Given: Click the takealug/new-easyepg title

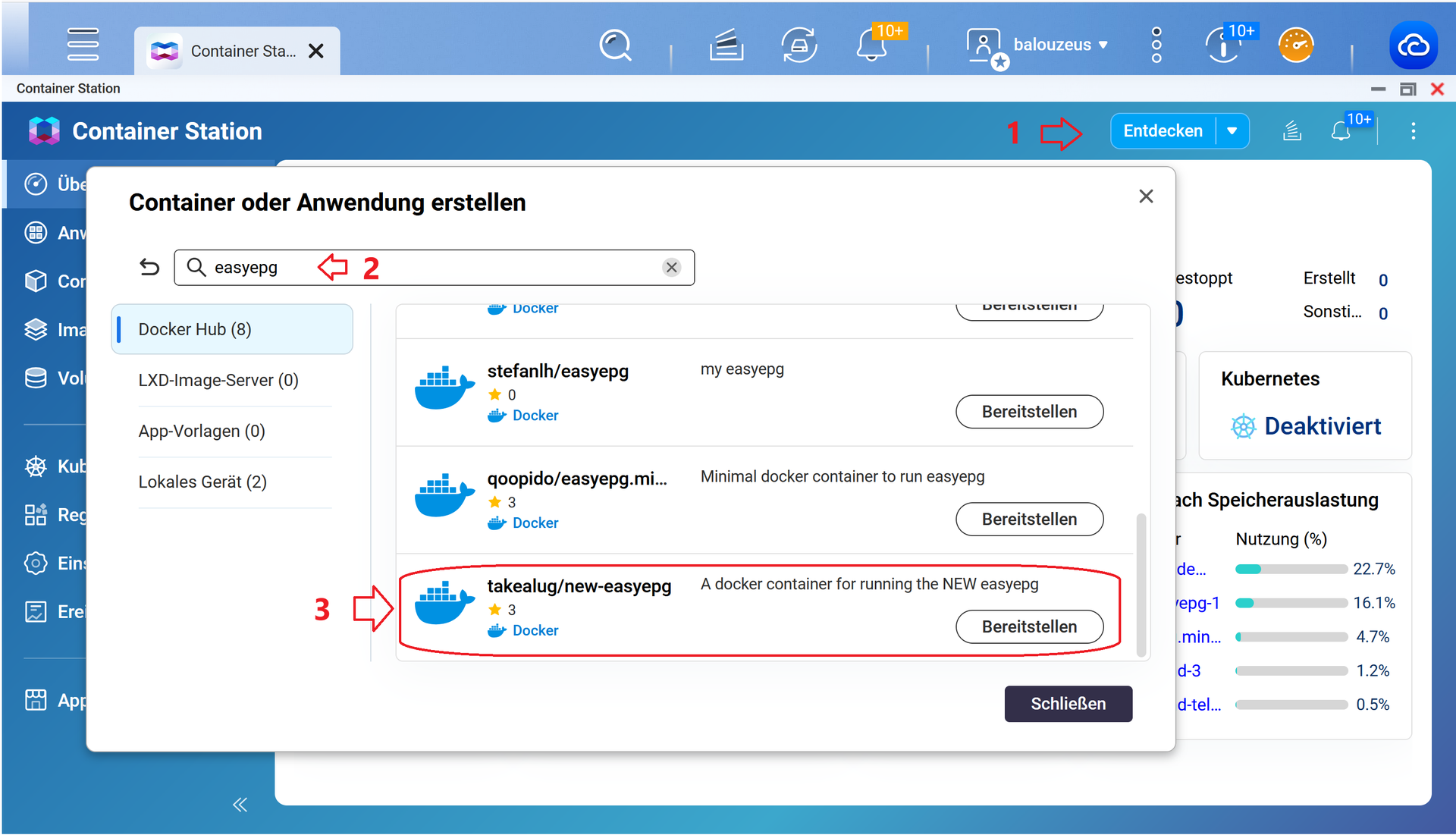Looking at the screenshot, I should point(579,586).
